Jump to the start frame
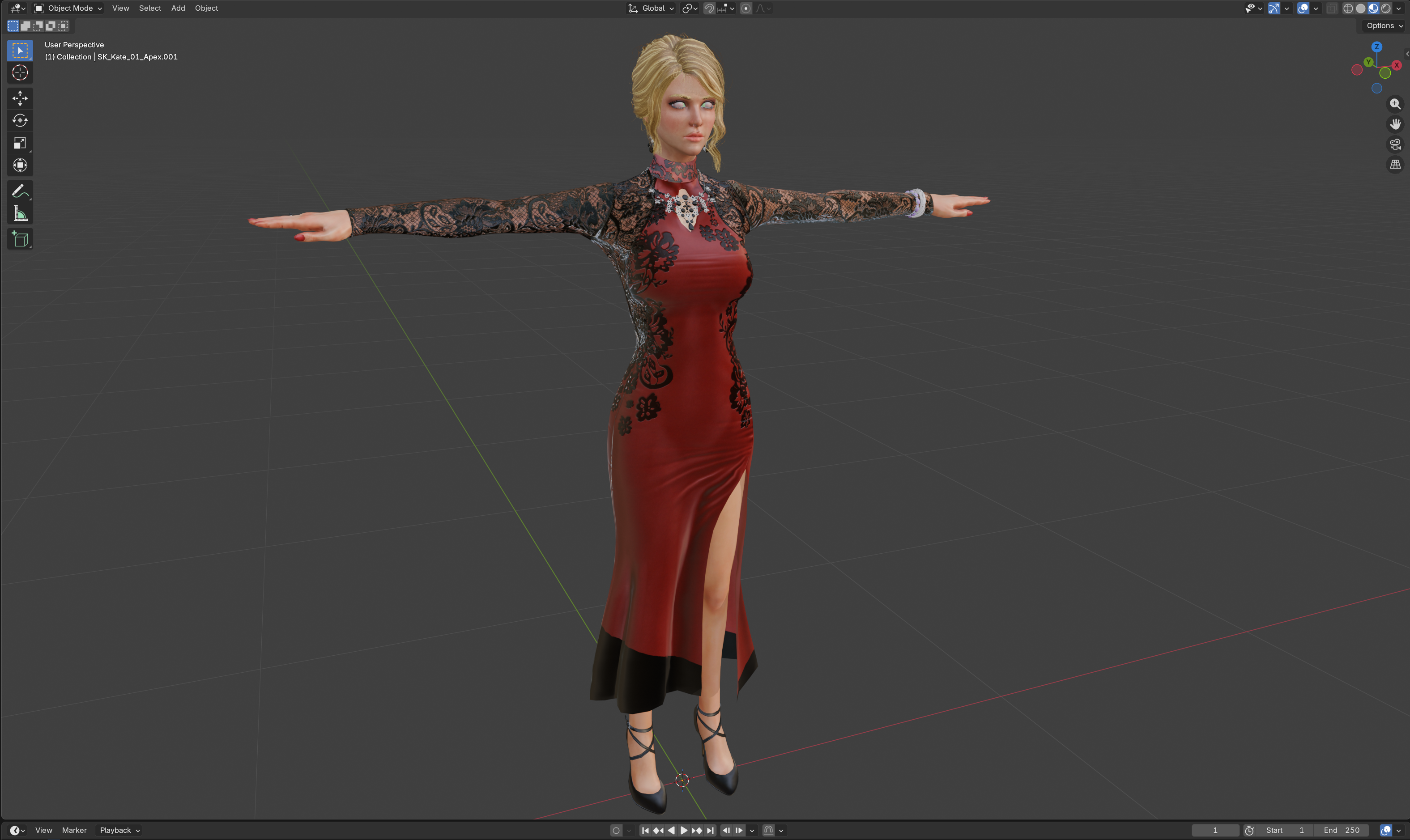 point(645,830)
